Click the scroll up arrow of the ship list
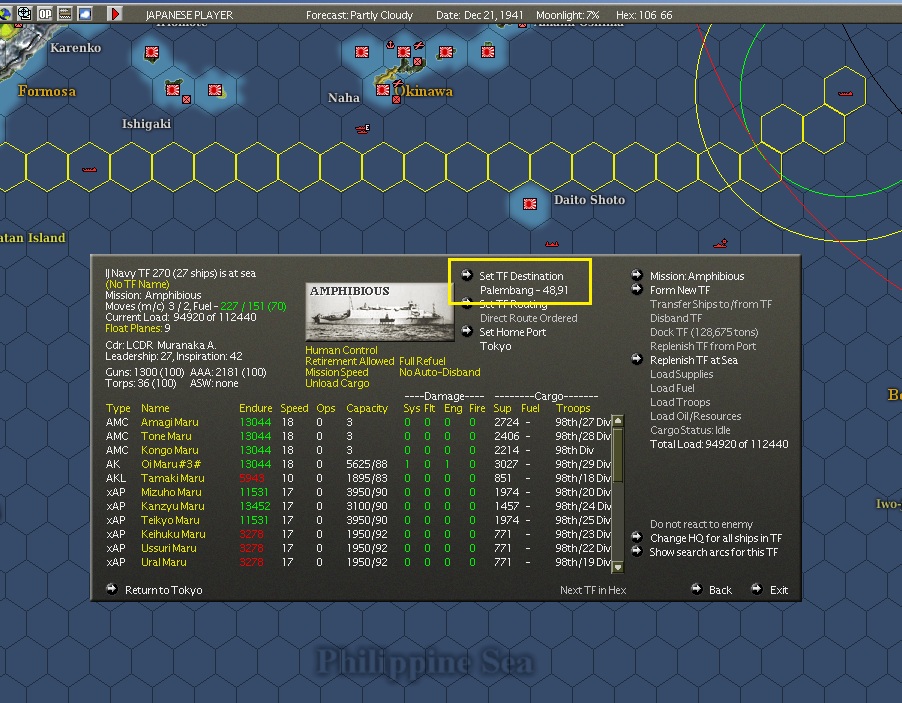The width and height of the screenshot is (902, 703). pos(618,421)
